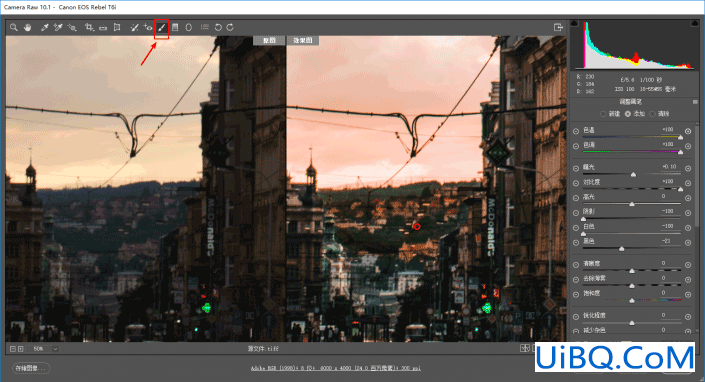Click the 原图 (Before) label tab
The image size is (705, 382).
pyautogui.click(x=269, y=40)
